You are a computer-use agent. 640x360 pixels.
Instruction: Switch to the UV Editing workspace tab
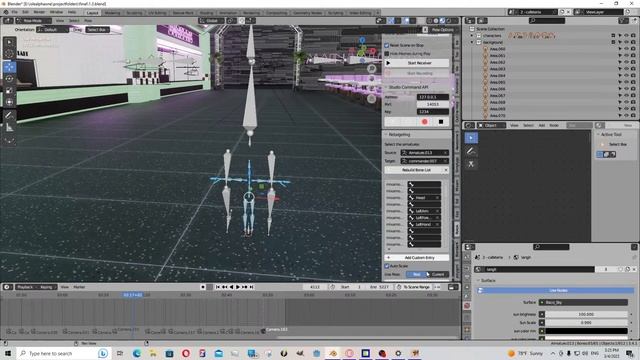coord(157,13)
